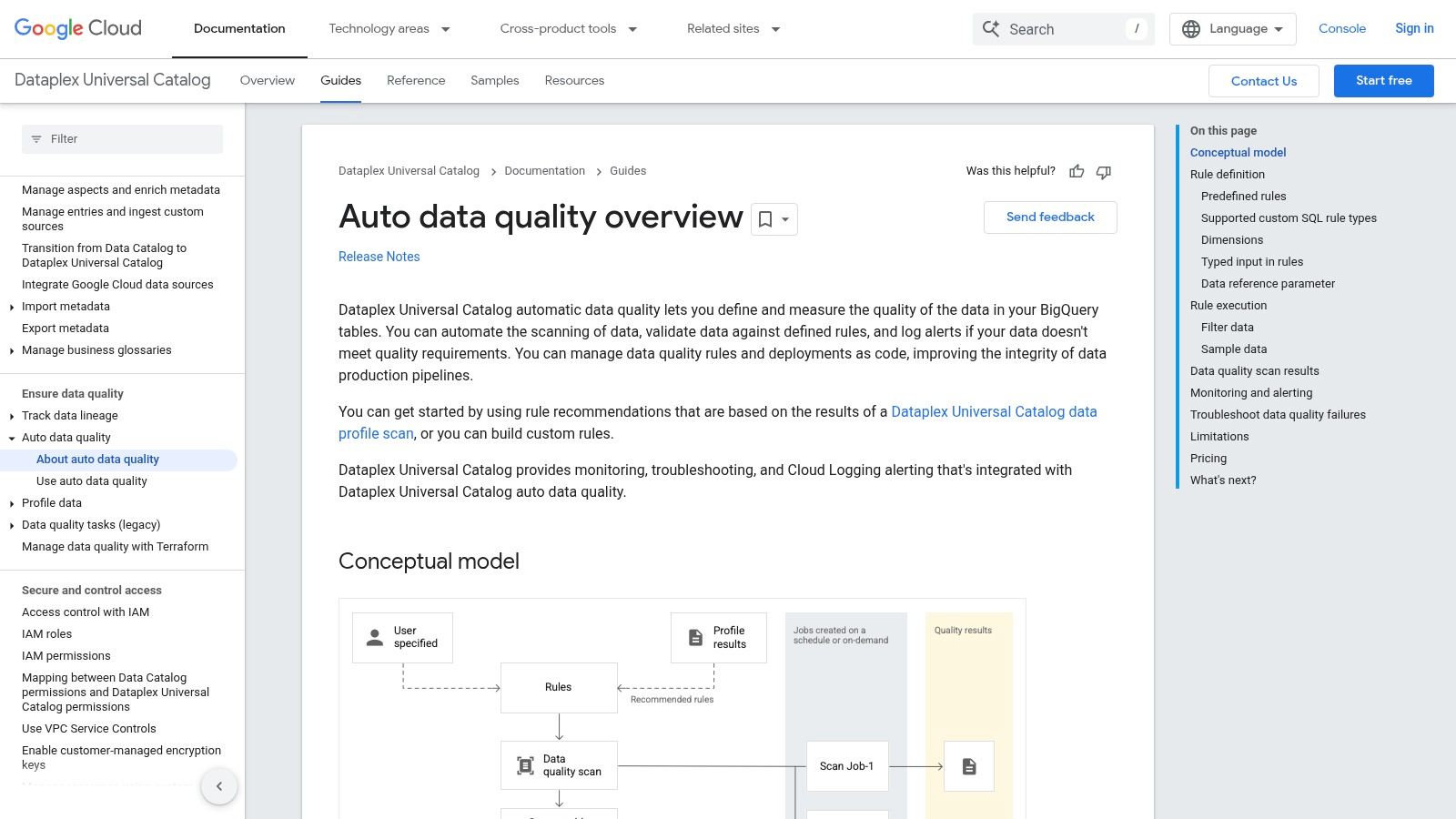Click the Google Cloud logo
Viewport: 1456px width, 819px height.
click(78, 28)
